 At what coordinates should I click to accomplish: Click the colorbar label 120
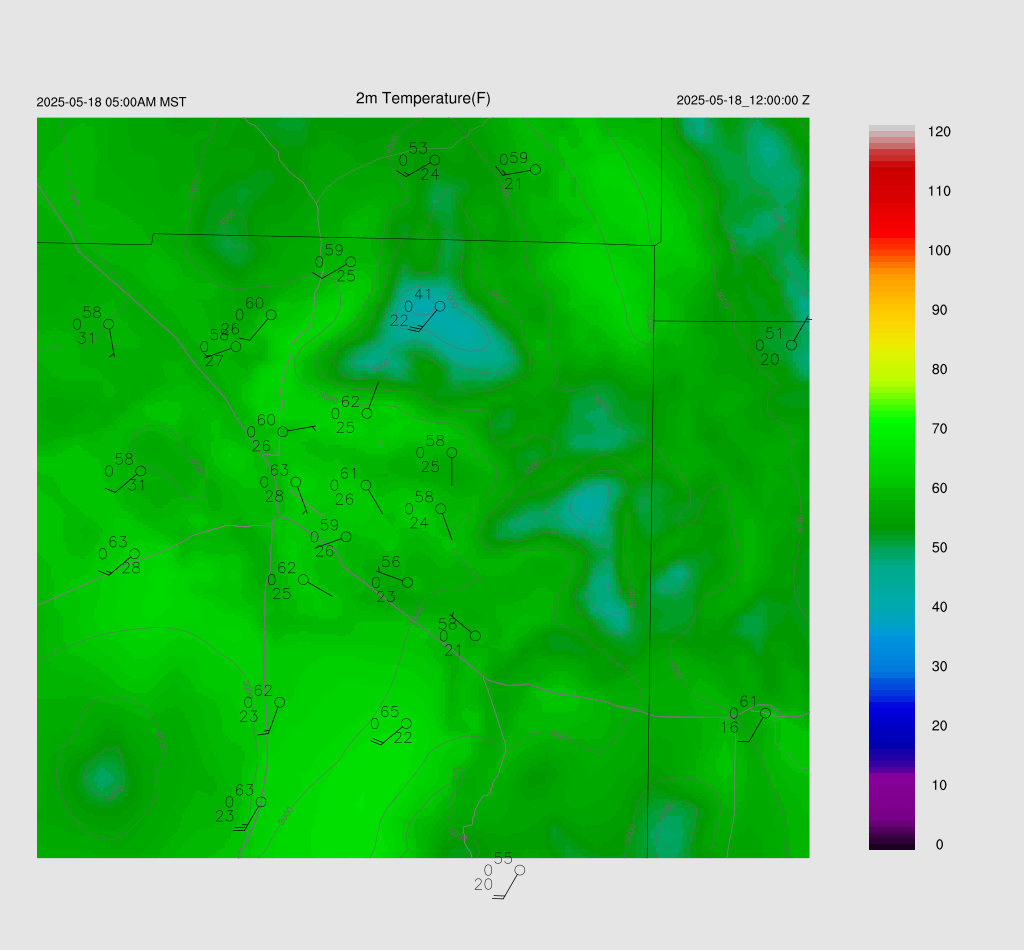pos(939,132)
